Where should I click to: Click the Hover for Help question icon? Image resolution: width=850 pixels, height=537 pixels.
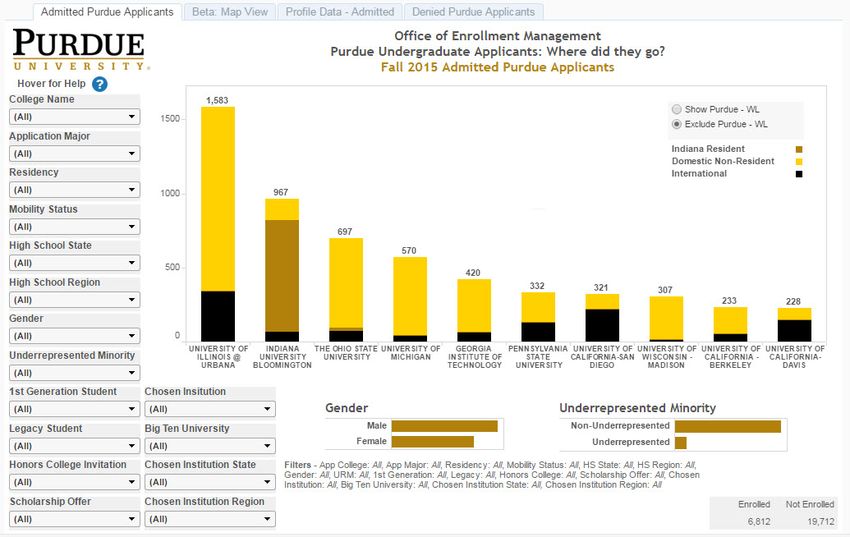tap(100, 84)
